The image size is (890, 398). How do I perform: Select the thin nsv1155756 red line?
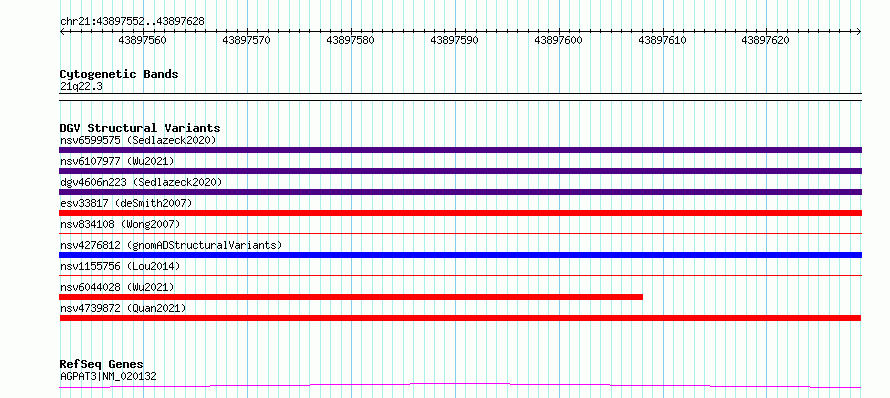(460, 275)
